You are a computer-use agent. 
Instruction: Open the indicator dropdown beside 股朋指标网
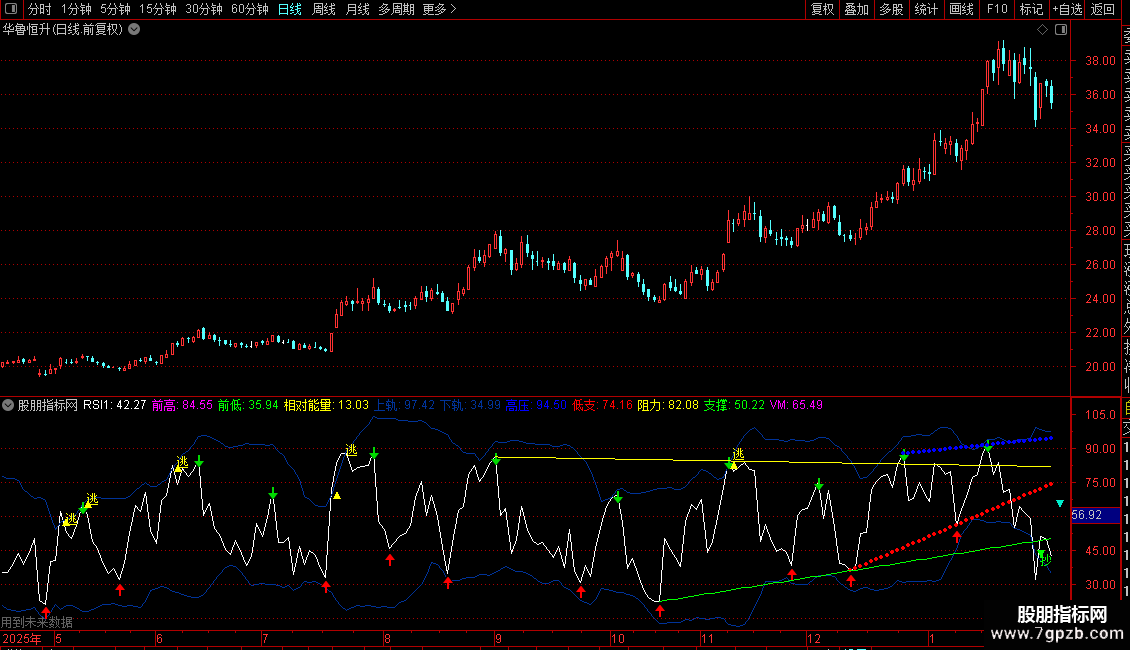(x=9, y=405)
